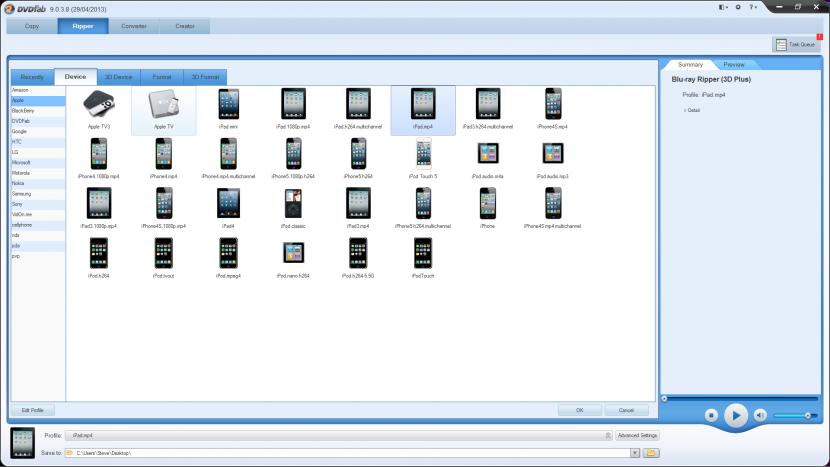The width and height of the screenshot is (830, 467).
Task: Select the Apple TV device profile
Action: [x=164, y=109]
